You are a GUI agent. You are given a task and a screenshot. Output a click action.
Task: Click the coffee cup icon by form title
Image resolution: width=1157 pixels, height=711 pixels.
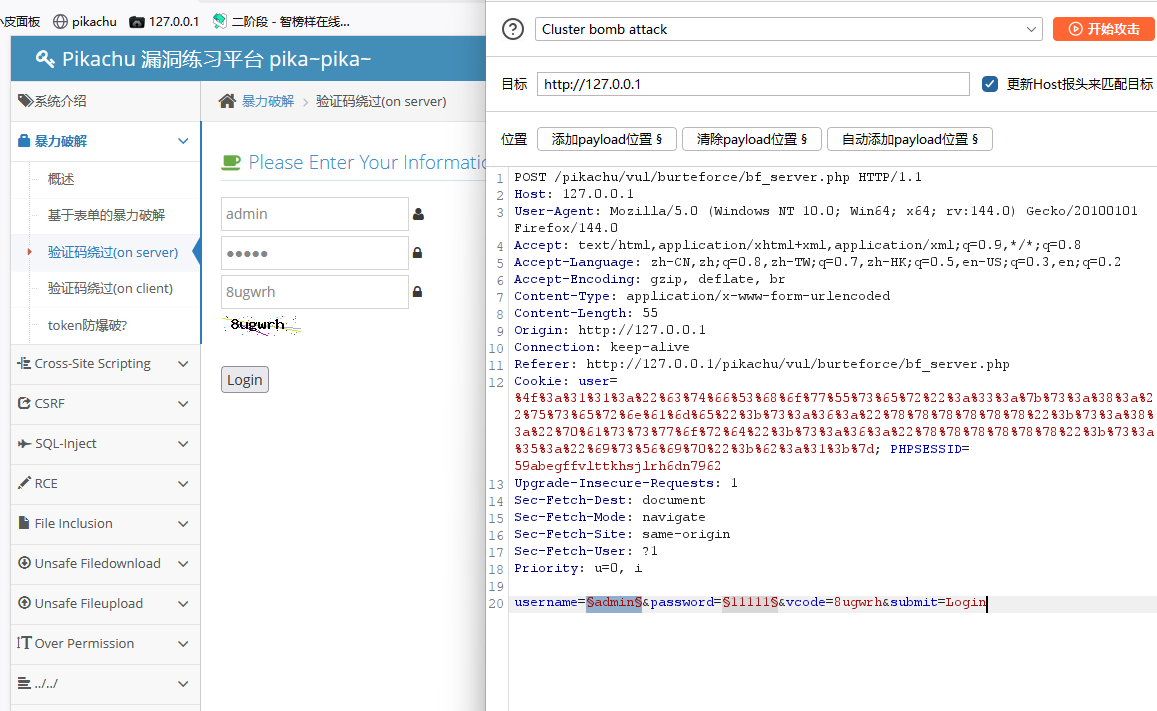click(231, 162)
